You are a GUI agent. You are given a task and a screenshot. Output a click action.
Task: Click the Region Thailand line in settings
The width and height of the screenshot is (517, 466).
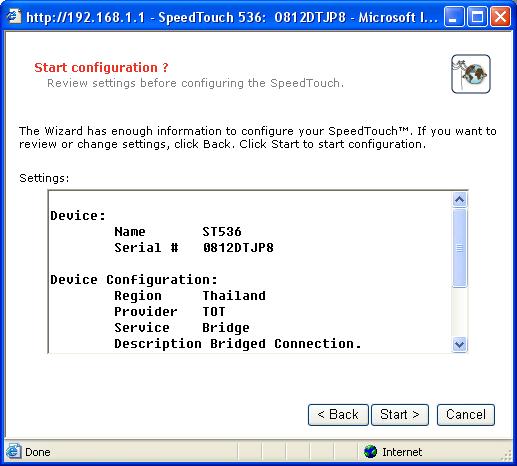190,296
